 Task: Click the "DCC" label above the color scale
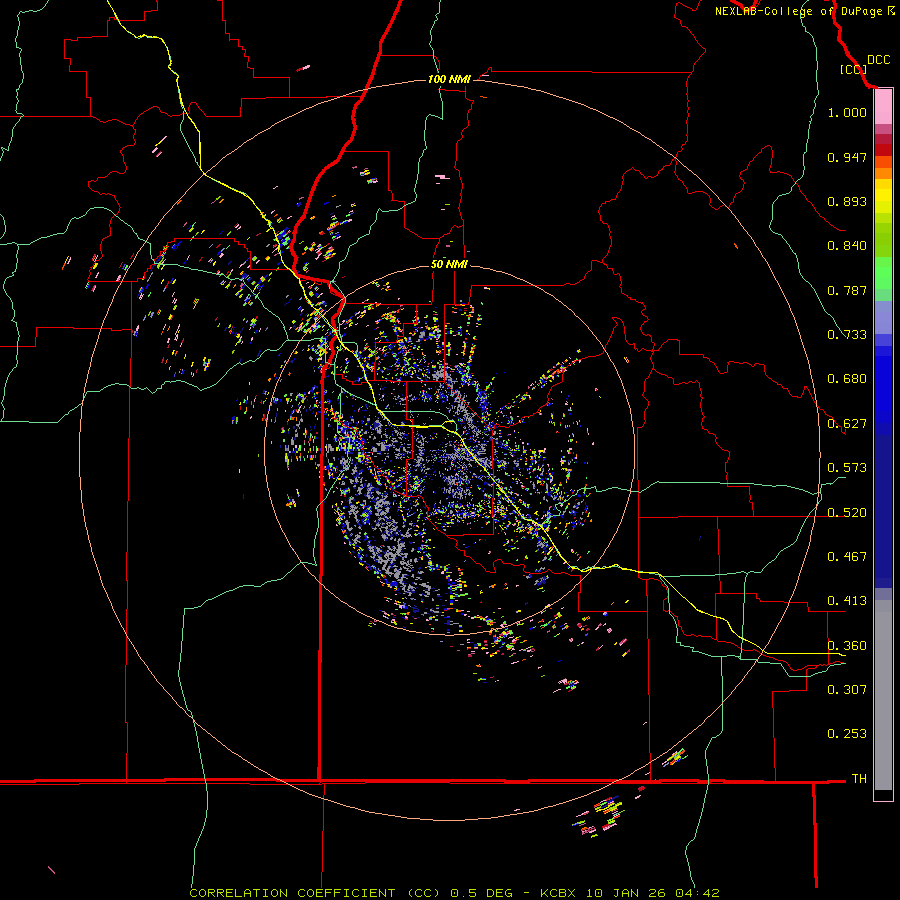click(x=878, y=60)
